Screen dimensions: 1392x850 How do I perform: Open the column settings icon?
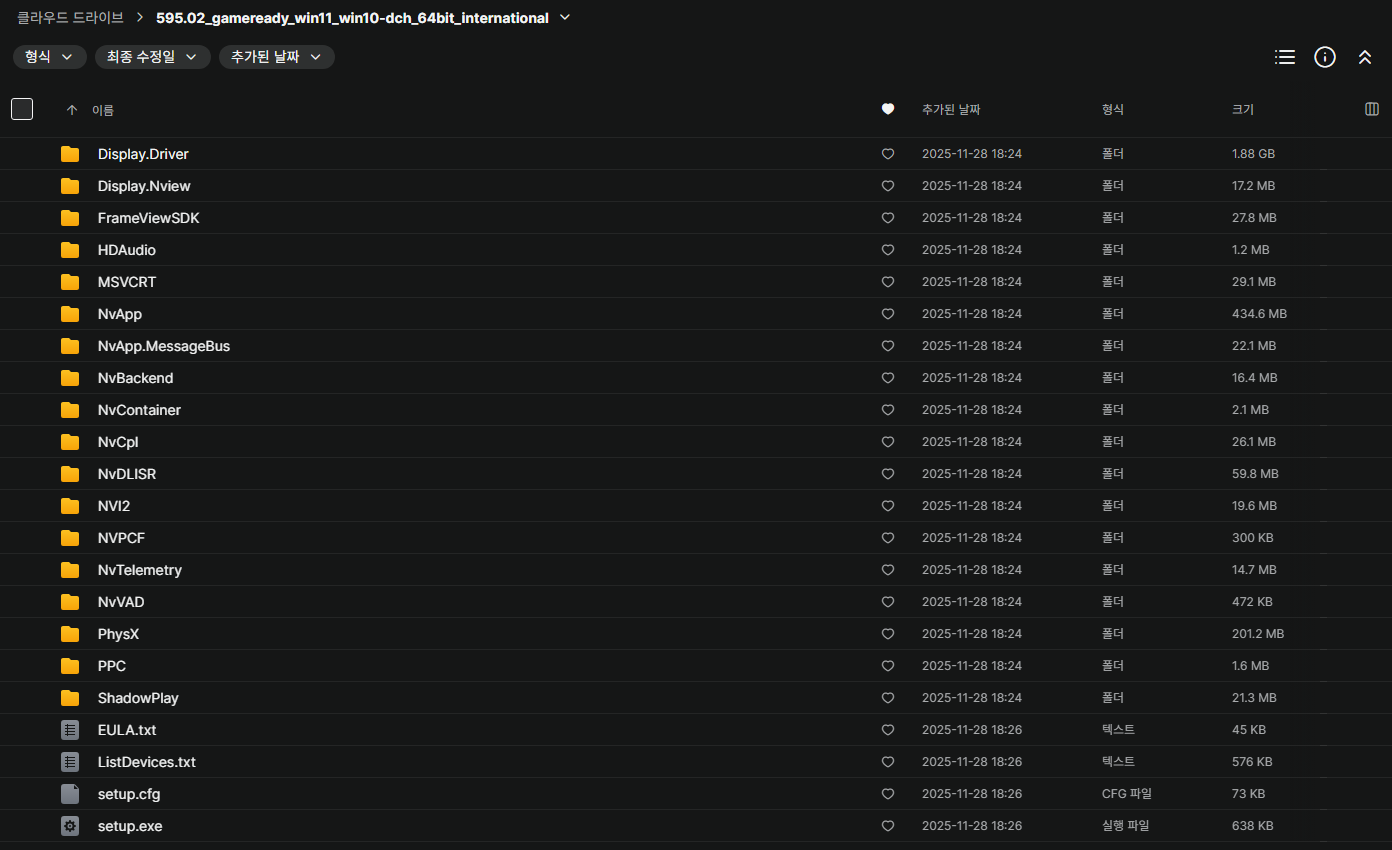point(1372,109)
